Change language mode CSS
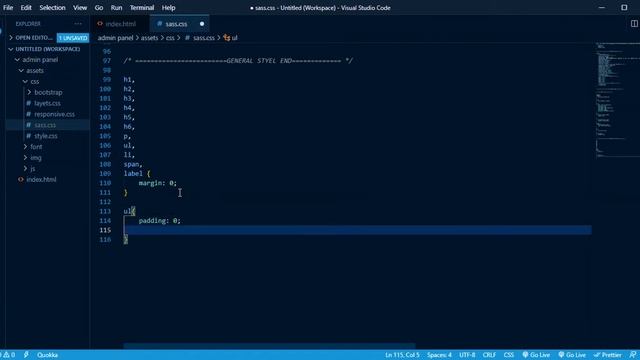 pos(509,355)
